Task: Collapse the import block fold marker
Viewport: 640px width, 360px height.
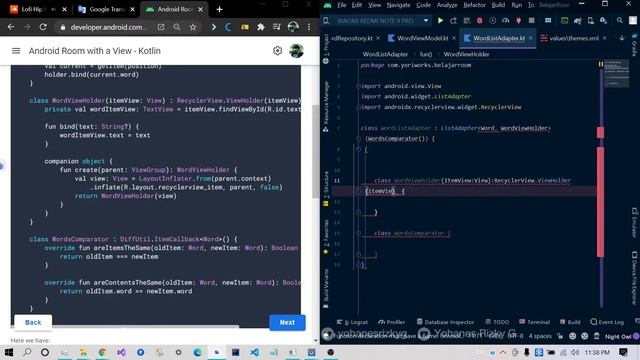Action: pyautogui.click(x=358, y=86)
